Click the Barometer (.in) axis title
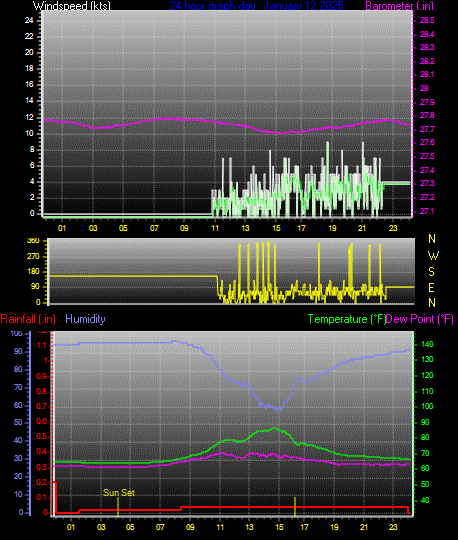 tap(399, 6)
